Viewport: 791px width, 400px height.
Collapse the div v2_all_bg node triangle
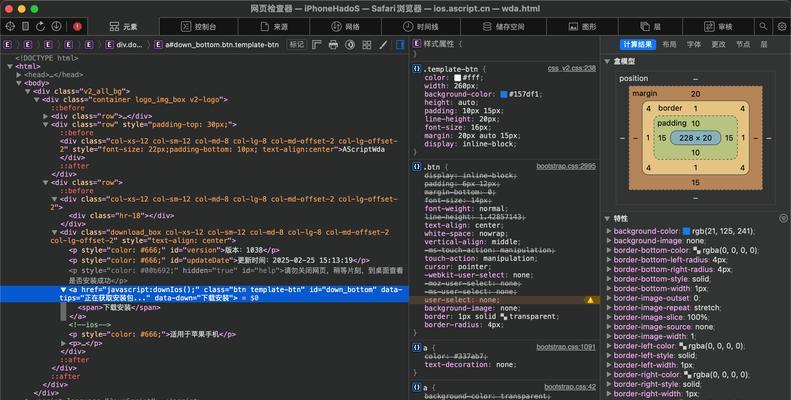(x=28, y=91)
